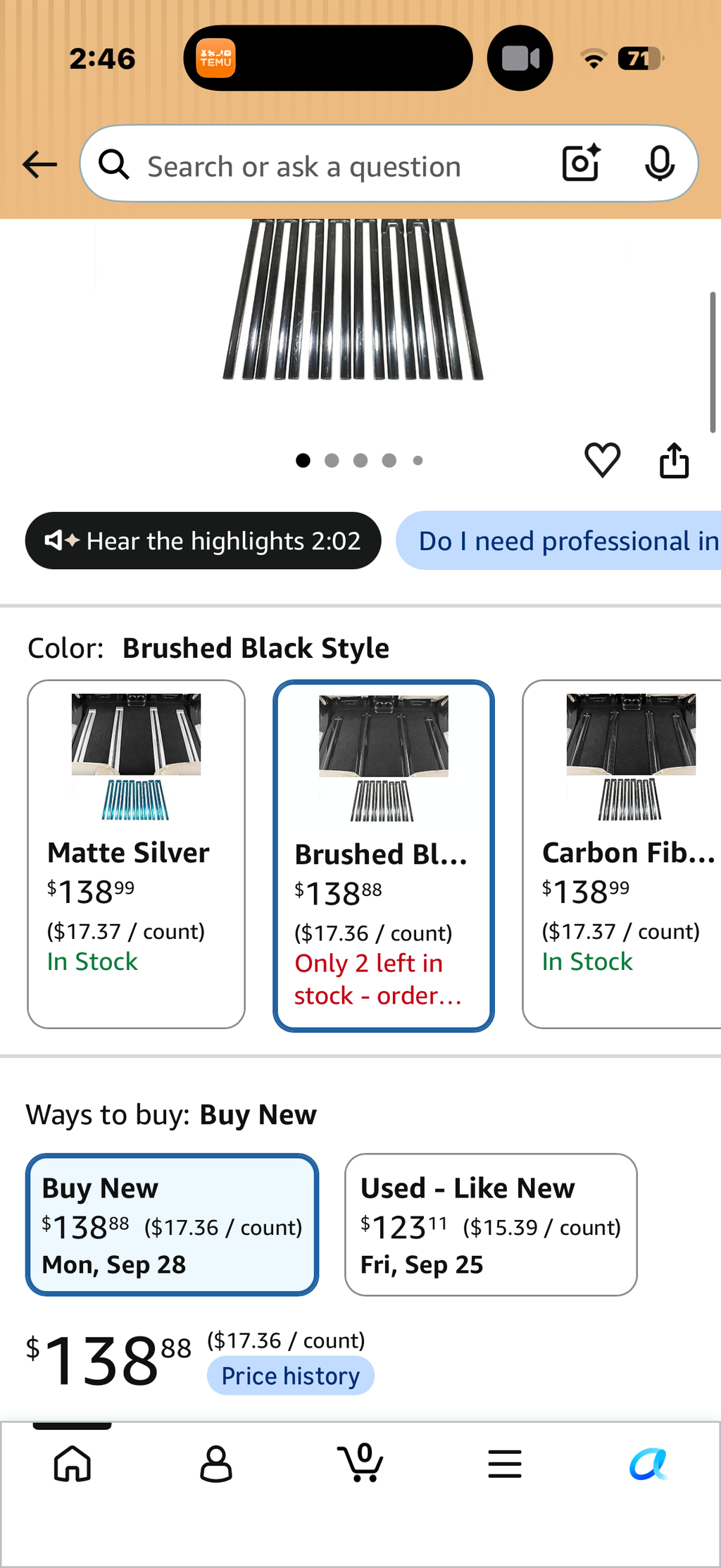Open camera lens search icon
The image size is (721, 1568).
582,163
